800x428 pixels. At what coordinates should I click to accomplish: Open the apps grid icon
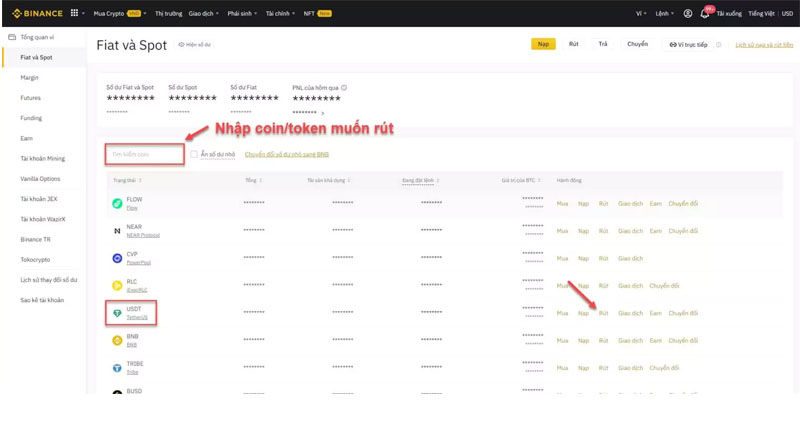[x=74, y=13]
